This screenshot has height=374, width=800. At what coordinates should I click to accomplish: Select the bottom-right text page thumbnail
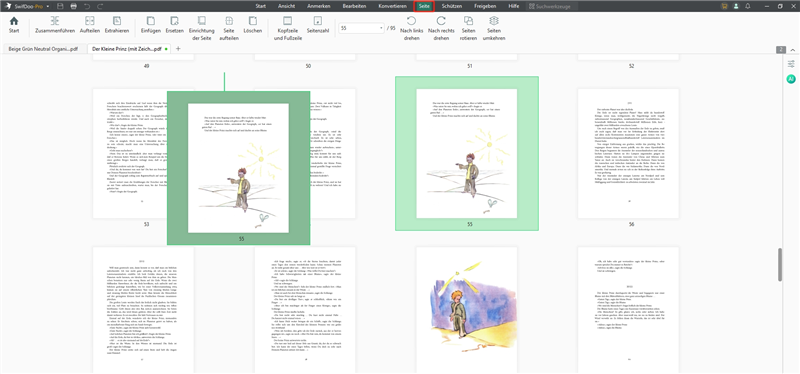point(628,310)
